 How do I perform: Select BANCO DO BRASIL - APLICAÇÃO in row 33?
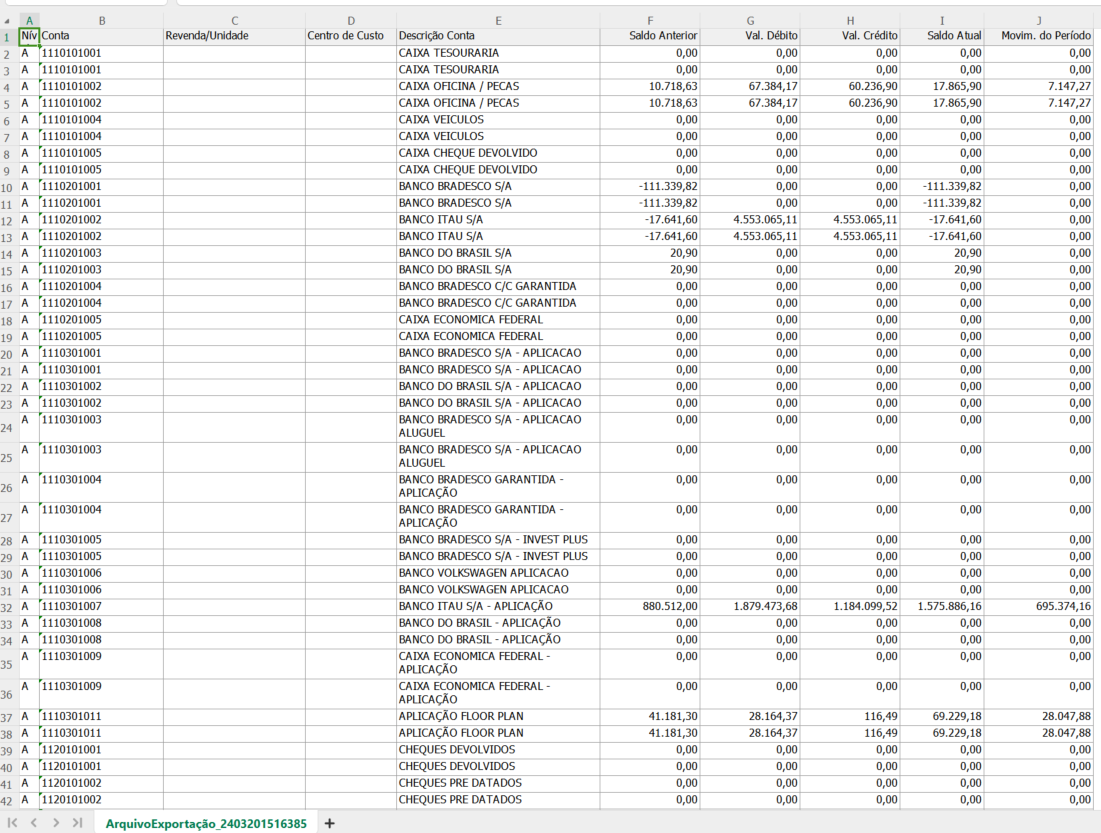point(499,624)
